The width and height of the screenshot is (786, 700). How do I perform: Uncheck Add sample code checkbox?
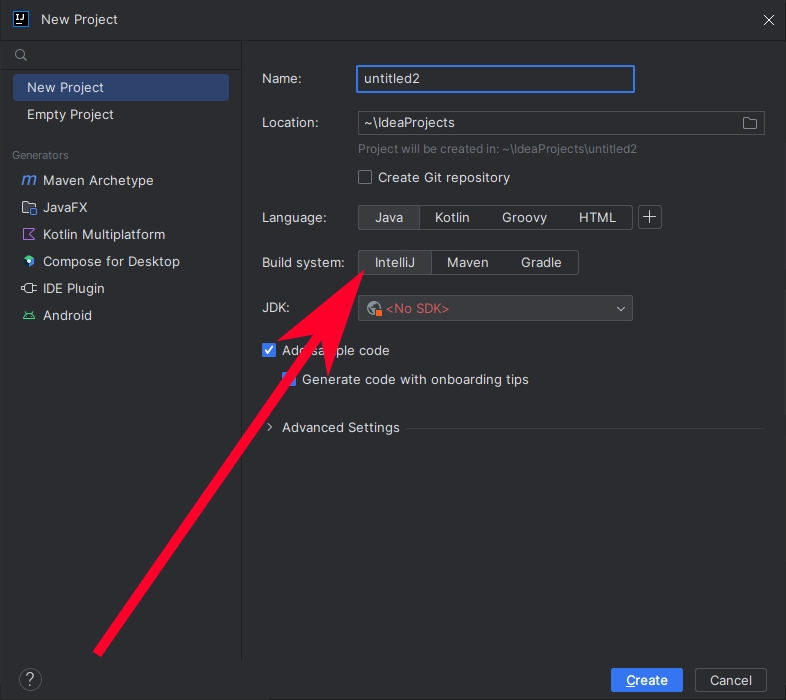(x=269, y=350)
